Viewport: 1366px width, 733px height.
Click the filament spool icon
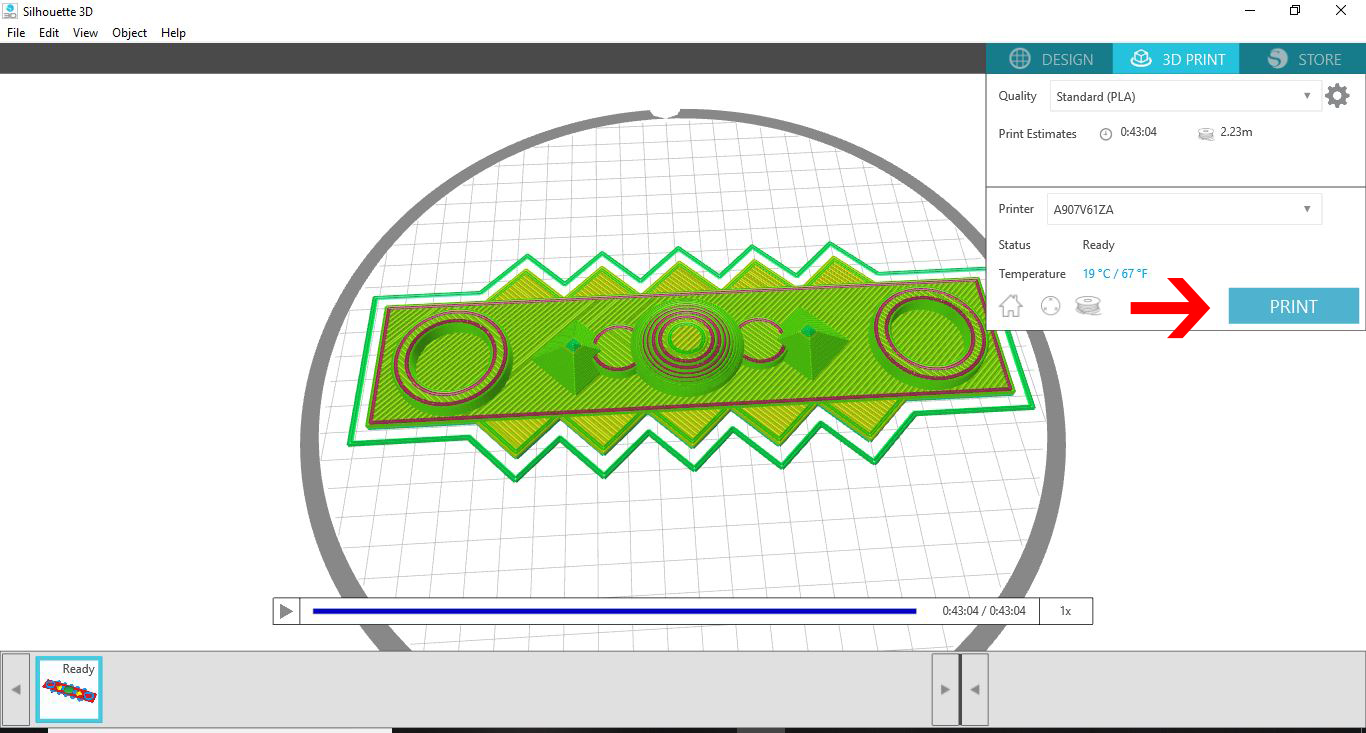pyautogui.click(x=1088, y=306)
